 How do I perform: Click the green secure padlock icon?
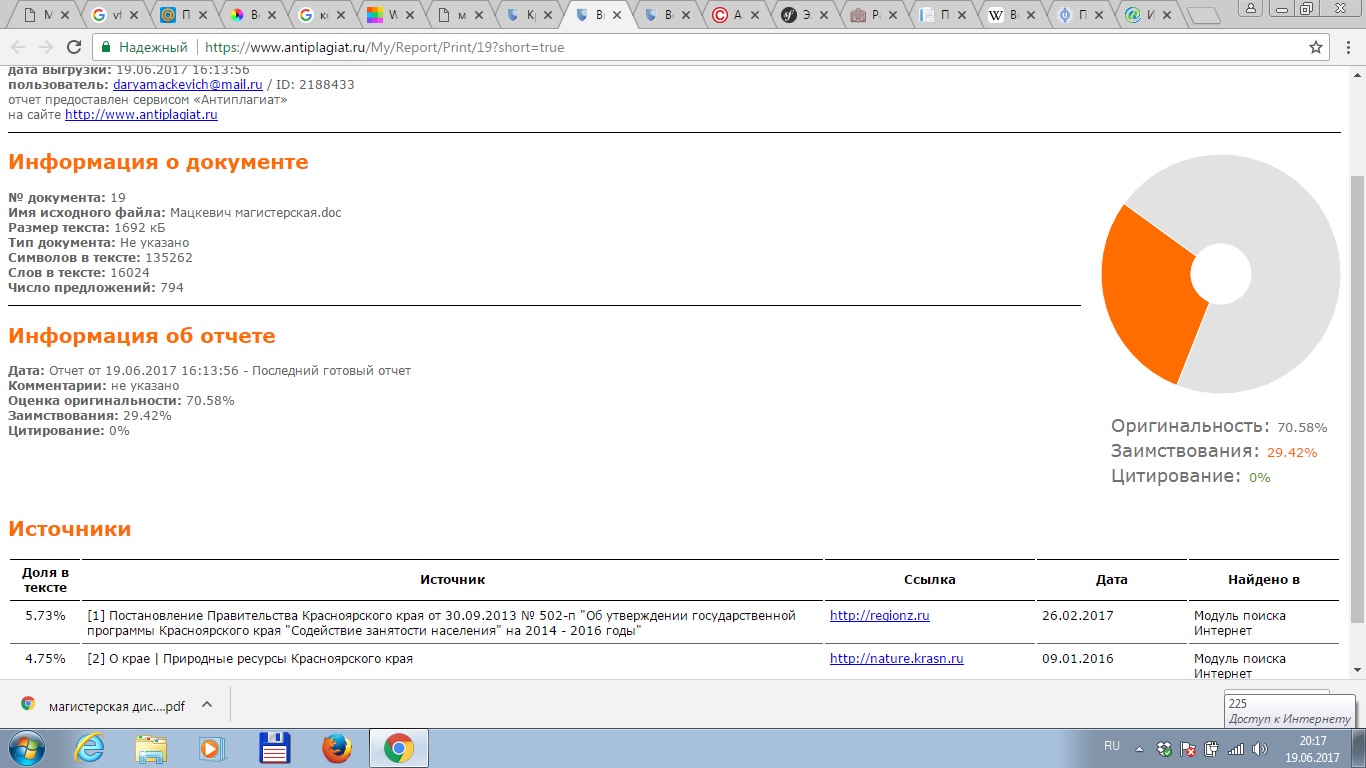point(105,47)
